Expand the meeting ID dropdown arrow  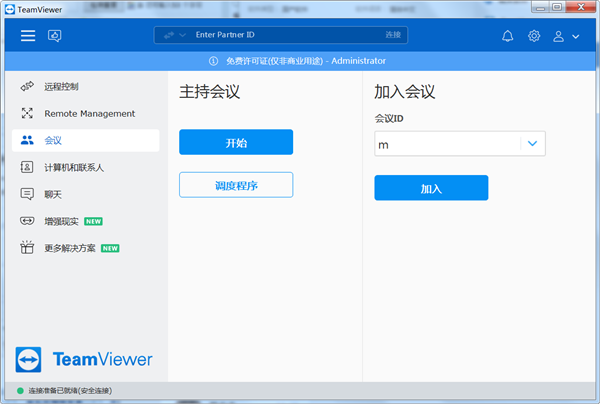click(532, 144)
